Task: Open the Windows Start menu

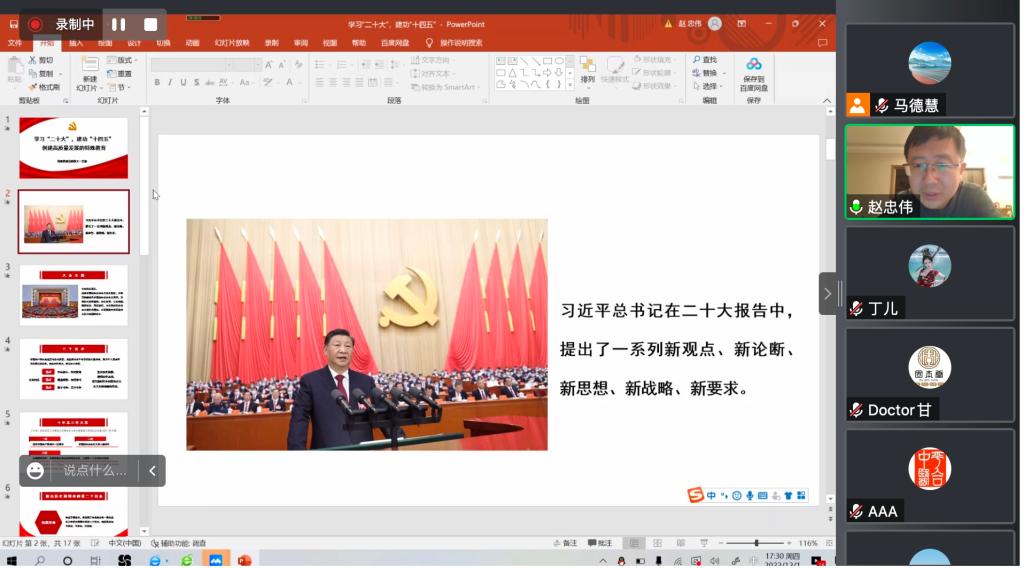Action: coord(11,560)
